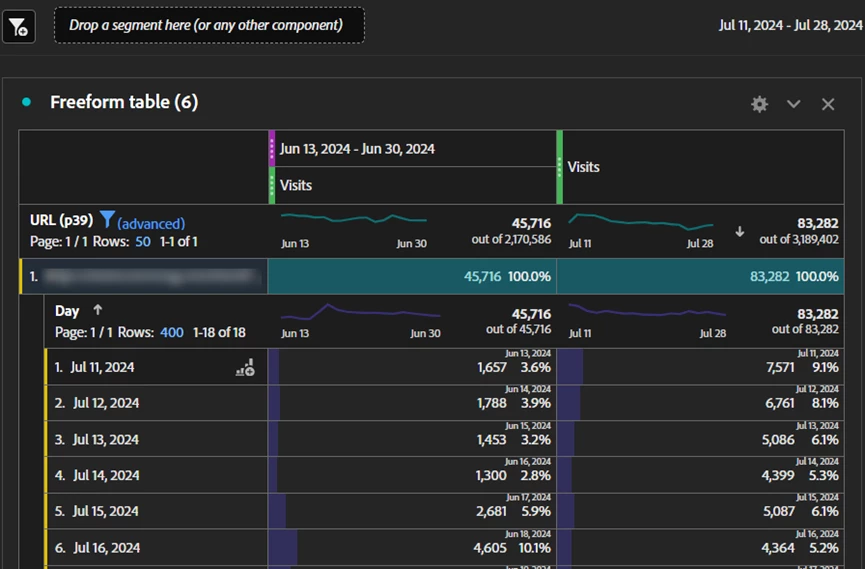This screenshot has width=865, height=569.
Task: Click the Day Jun 13 to Jun 30 sparkline
Action: pos(361,312)
